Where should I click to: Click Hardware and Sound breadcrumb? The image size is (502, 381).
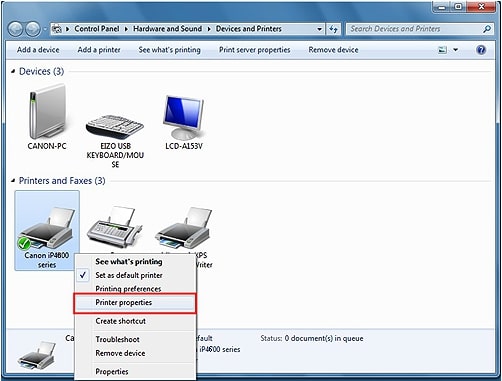[167, 29]
